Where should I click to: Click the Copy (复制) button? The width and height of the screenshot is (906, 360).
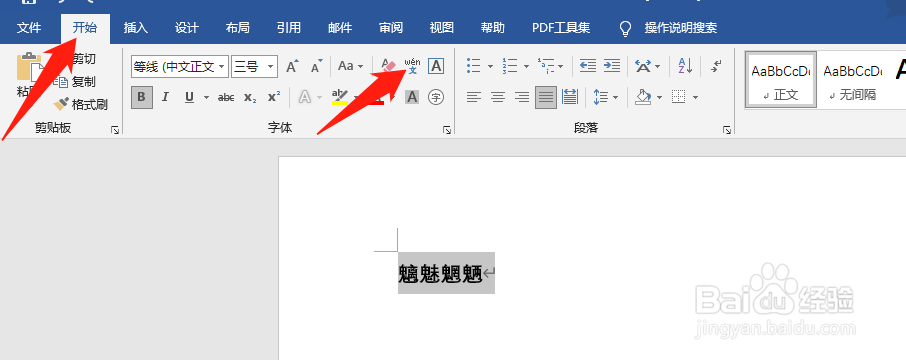pos(76,81)
